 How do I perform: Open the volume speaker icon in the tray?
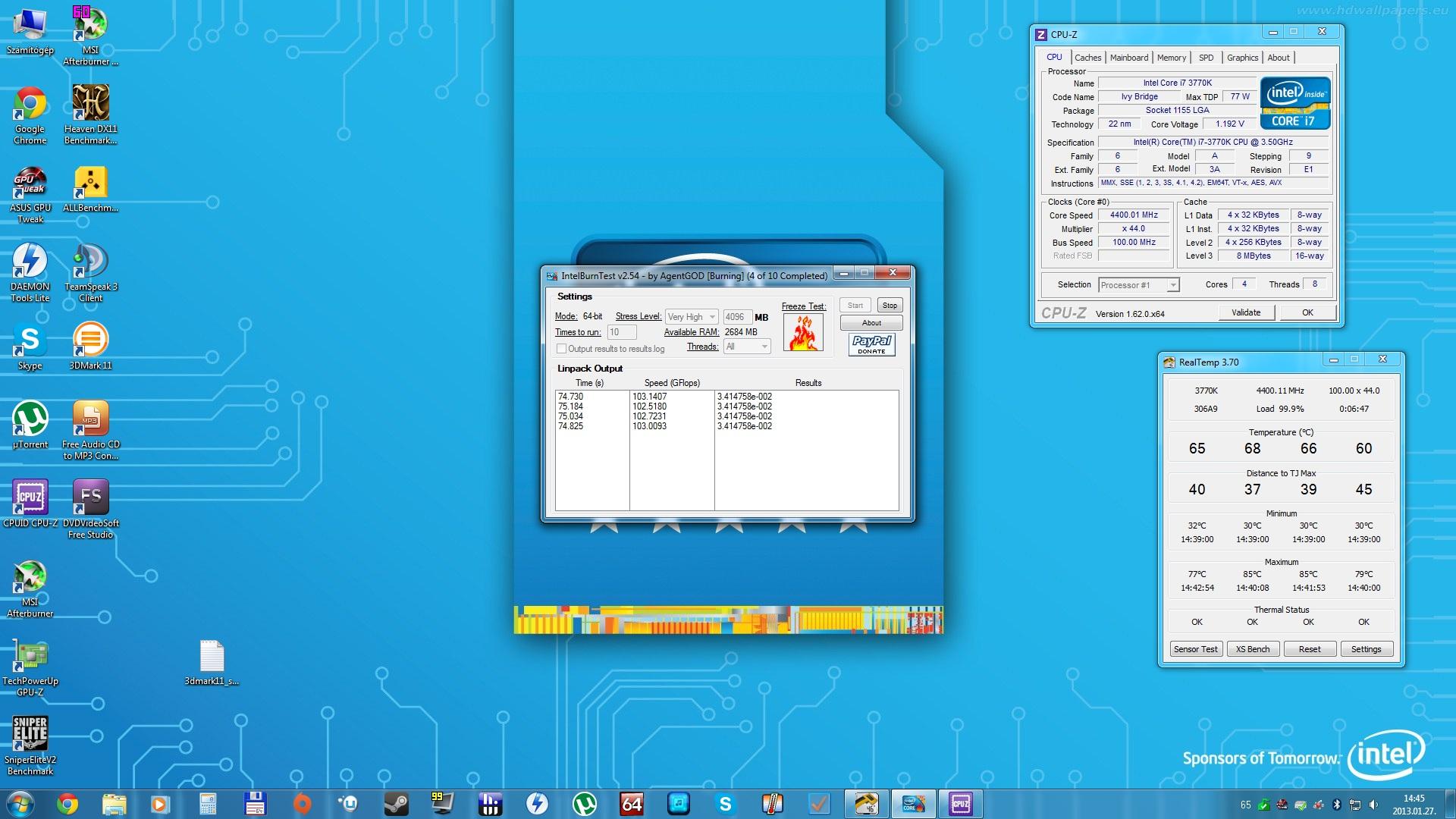tap(1373, 805)
